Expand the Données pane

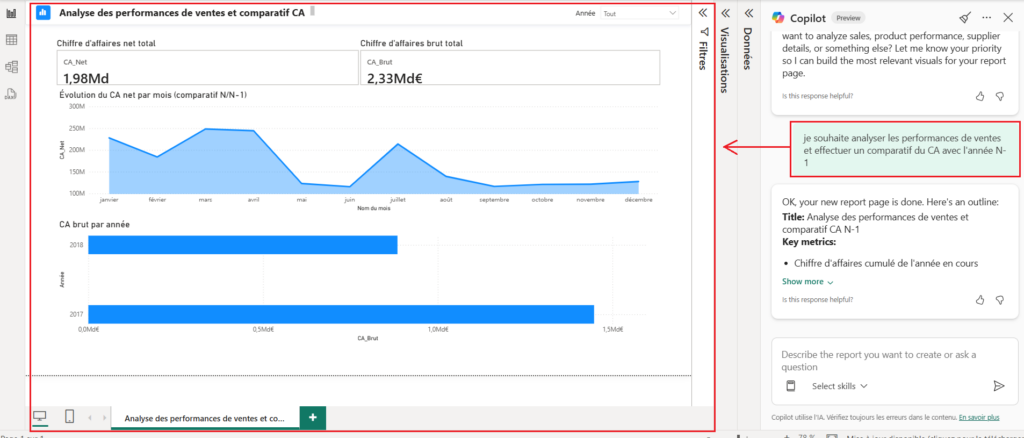tap(748, 12)
